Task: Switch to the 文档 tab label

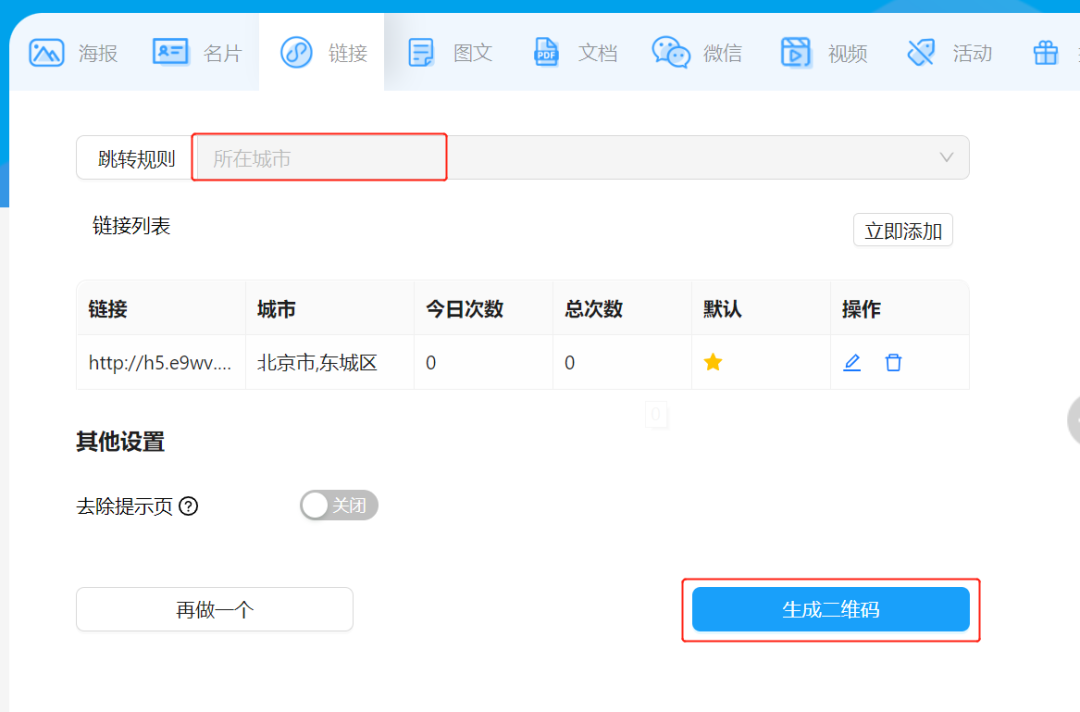Action: [x=597, y=53]
